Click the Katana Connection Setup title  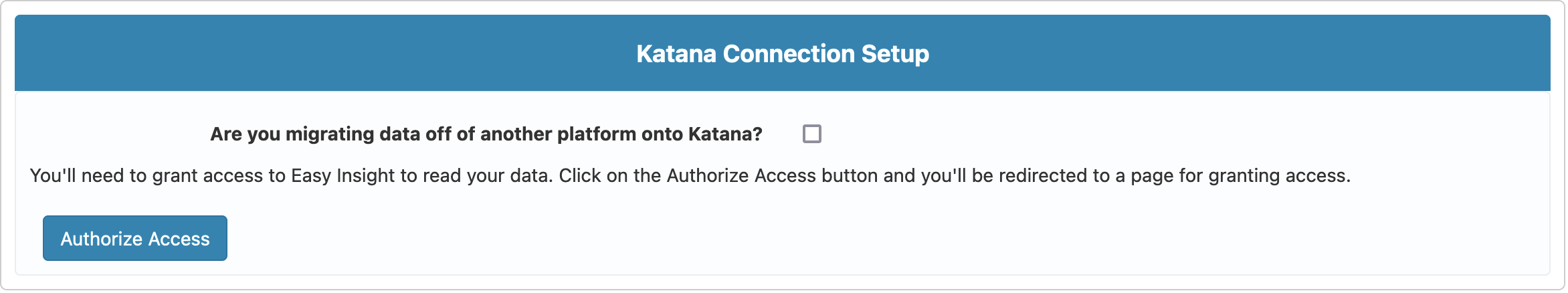[x=782, y=54]
